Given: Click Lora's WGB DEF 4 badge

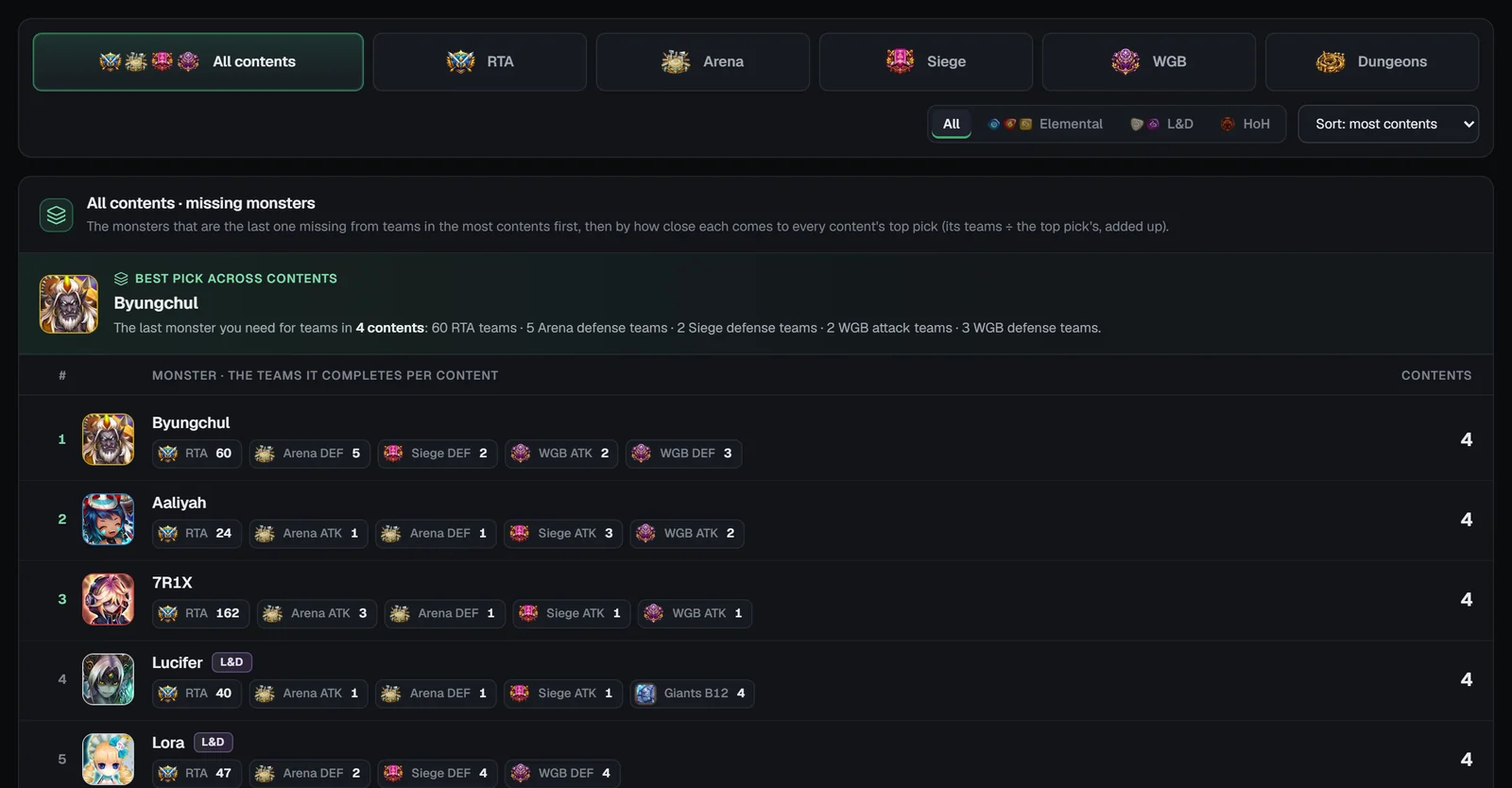Looking at the screenshot, I should click(562, 773).
